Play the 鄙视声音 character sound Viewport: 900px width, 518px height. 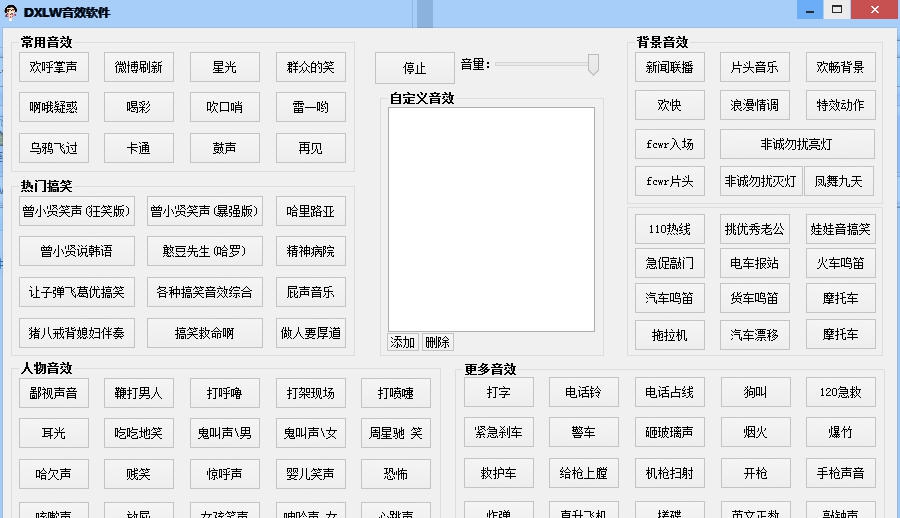(x=53, y=393)
